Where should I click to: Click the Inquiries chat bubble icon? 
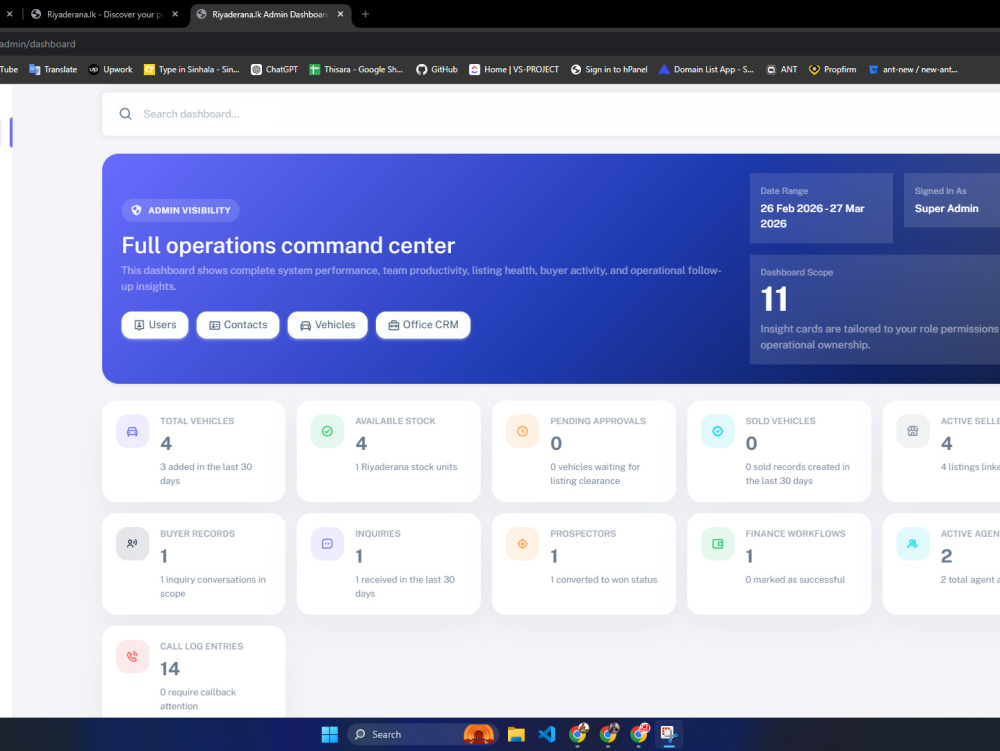327,544
